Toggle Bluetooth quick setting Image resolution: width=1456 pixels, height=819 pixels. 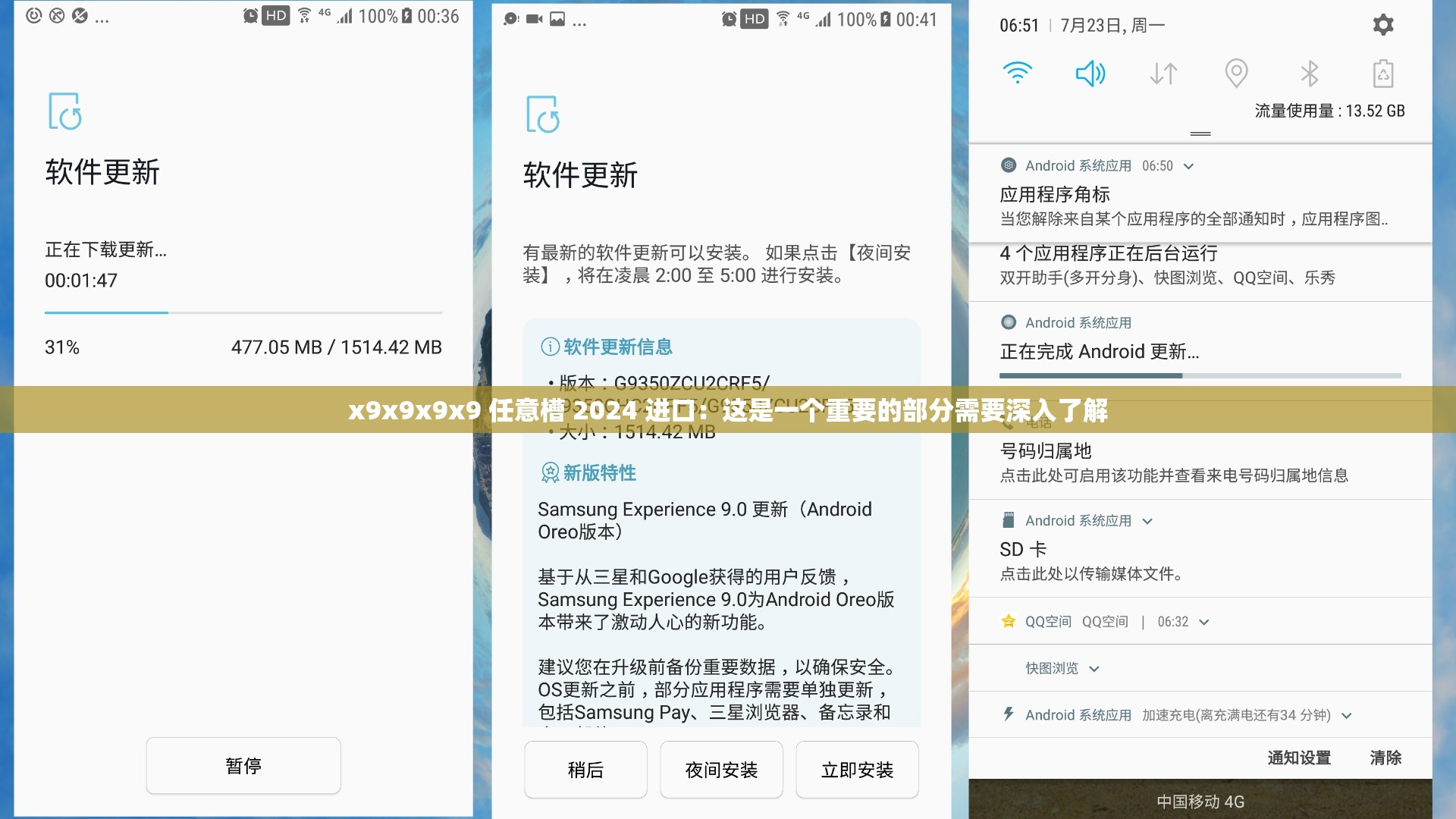pos(1310,74)
